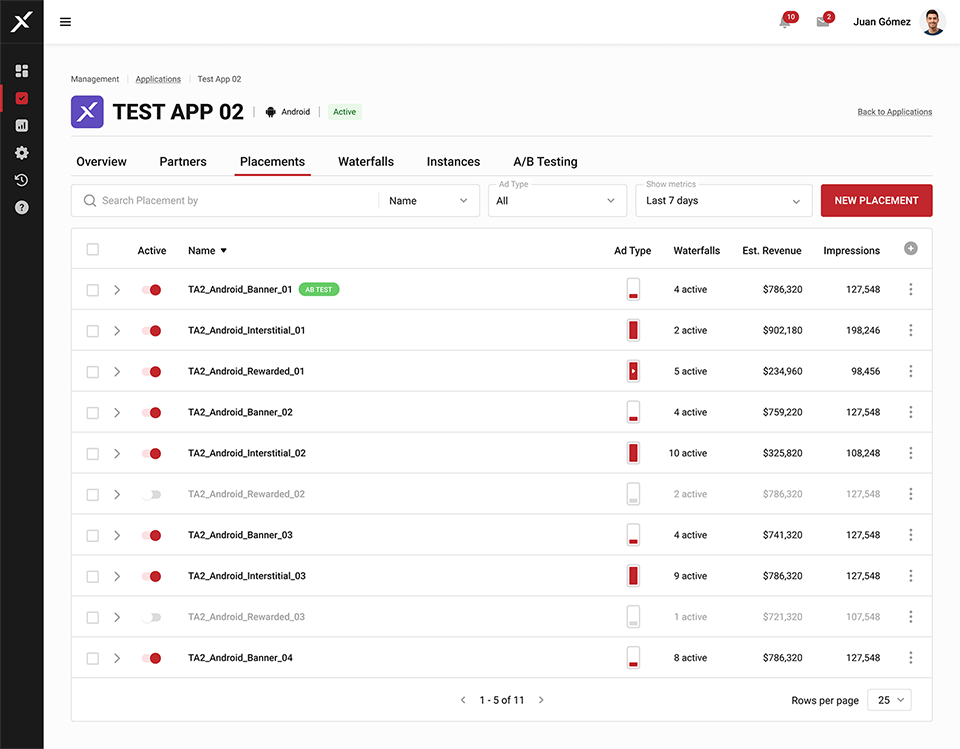Screen dimensions: 960x749
Task: Open the hamburger menu
Action: (x=66, y=22)
